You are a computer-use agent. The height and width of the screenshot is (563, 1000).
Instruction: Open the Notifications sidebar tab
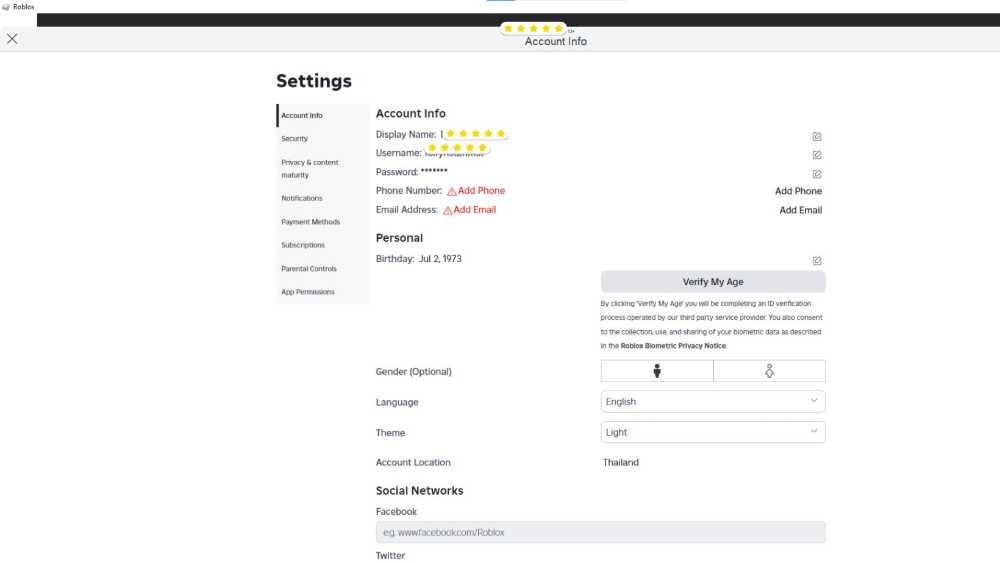coord(323,198)
